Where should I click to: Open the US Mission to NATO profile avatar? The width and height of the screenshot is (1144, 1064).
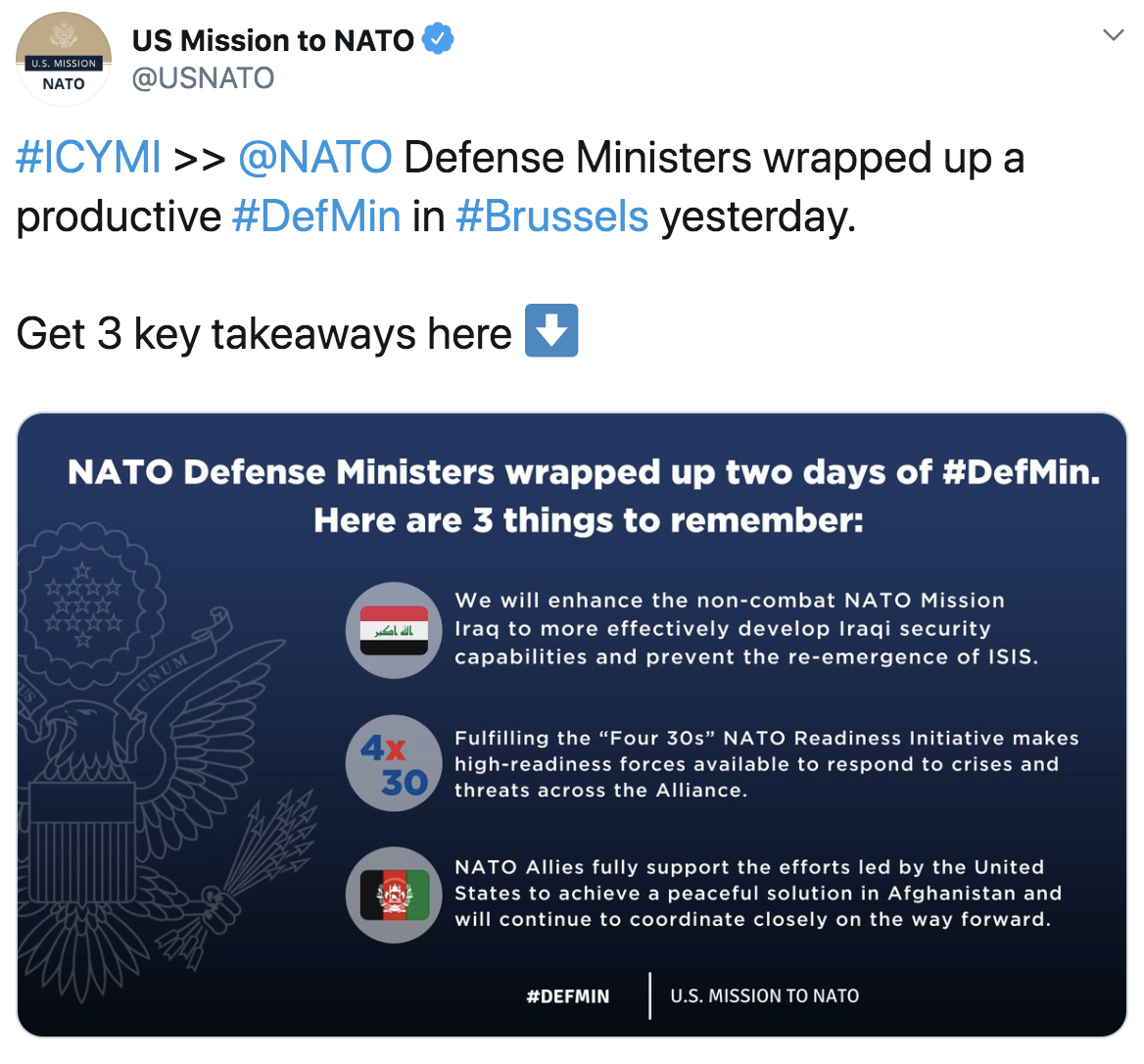(64, 58)
